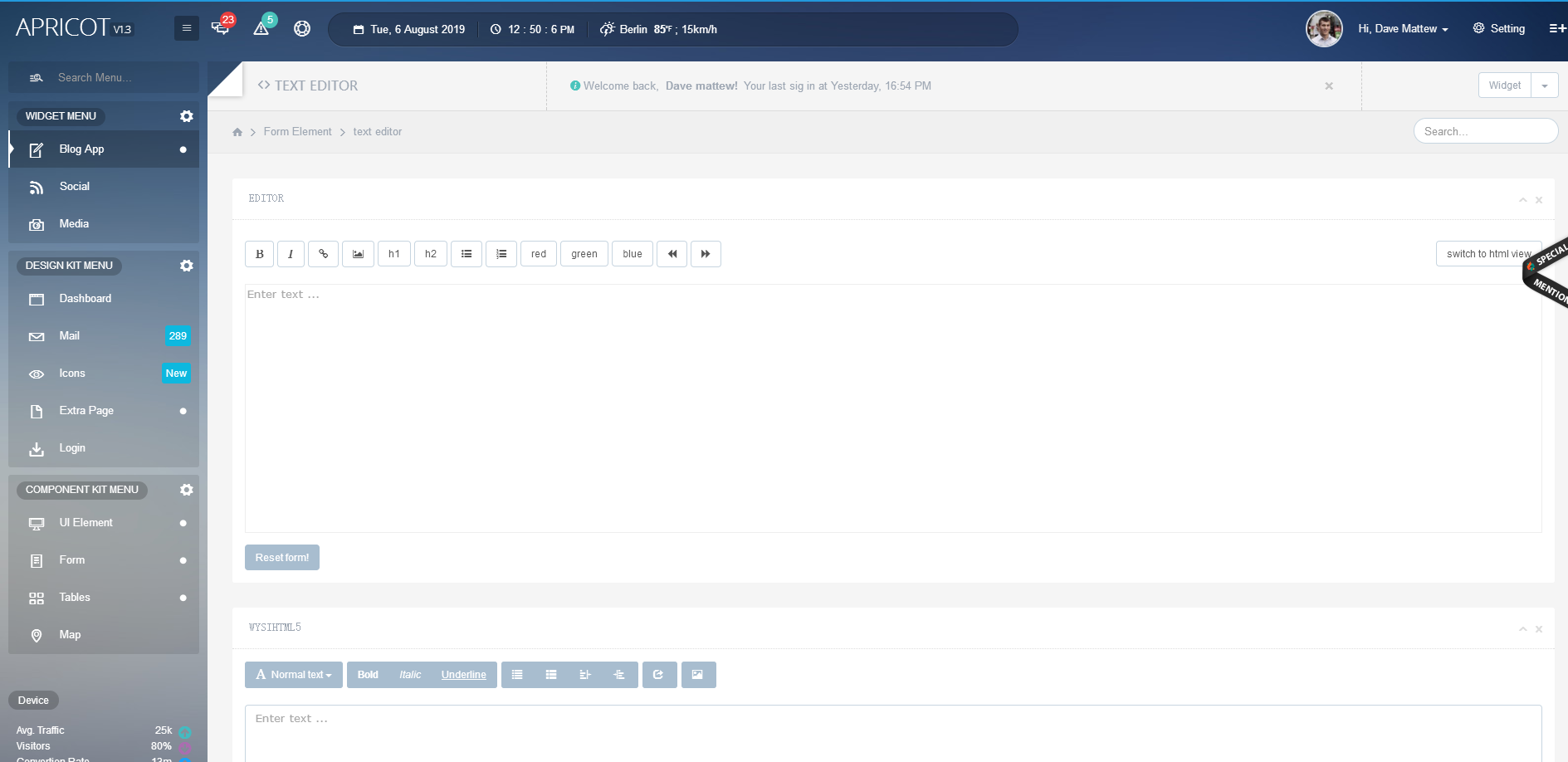The width and height of the screenshot is (1568, 762).
Task: Expand Extra Page menu item
Action: [104, 411]
